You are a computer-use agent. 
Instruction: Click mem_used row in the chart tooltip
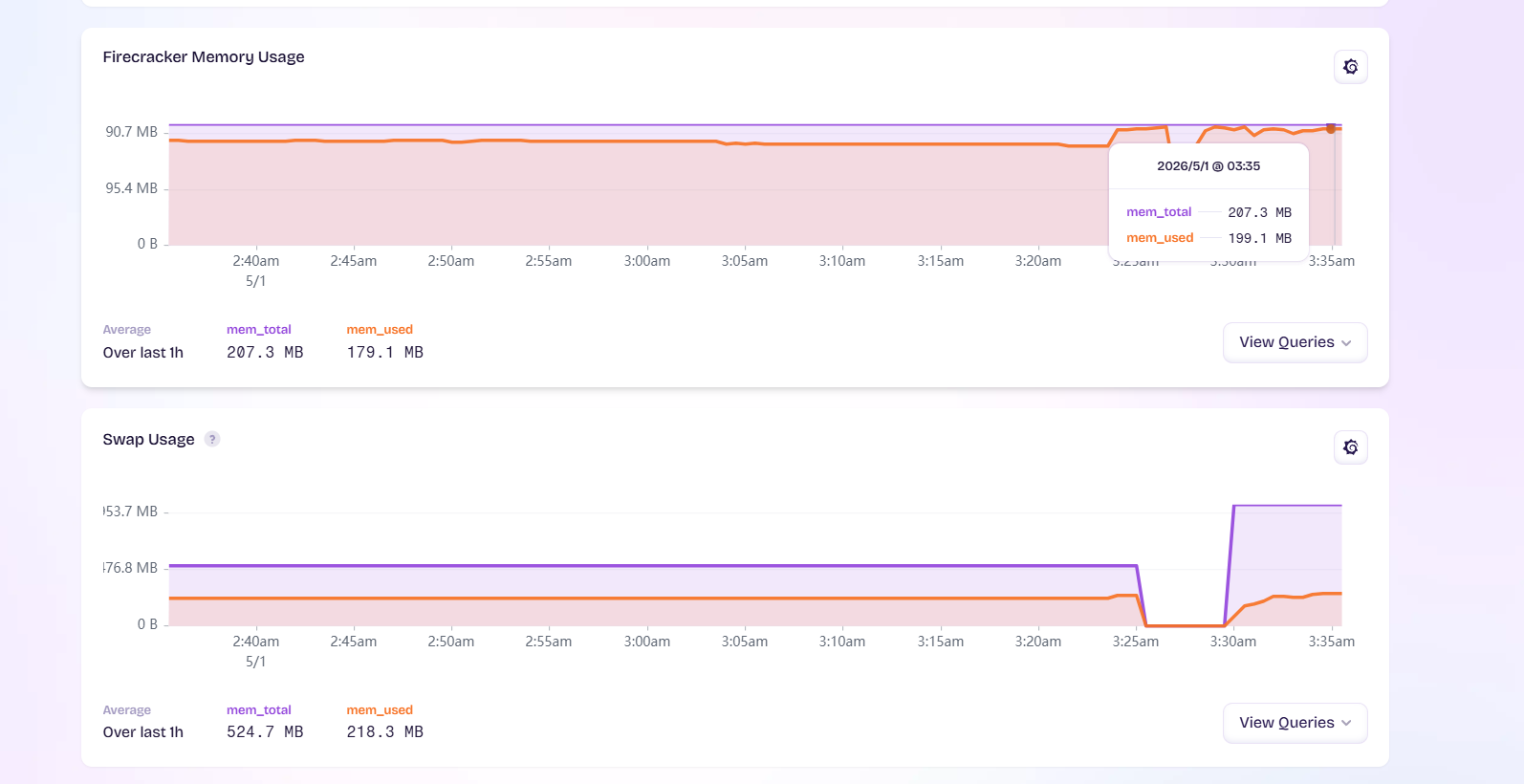click(1208, 238)
